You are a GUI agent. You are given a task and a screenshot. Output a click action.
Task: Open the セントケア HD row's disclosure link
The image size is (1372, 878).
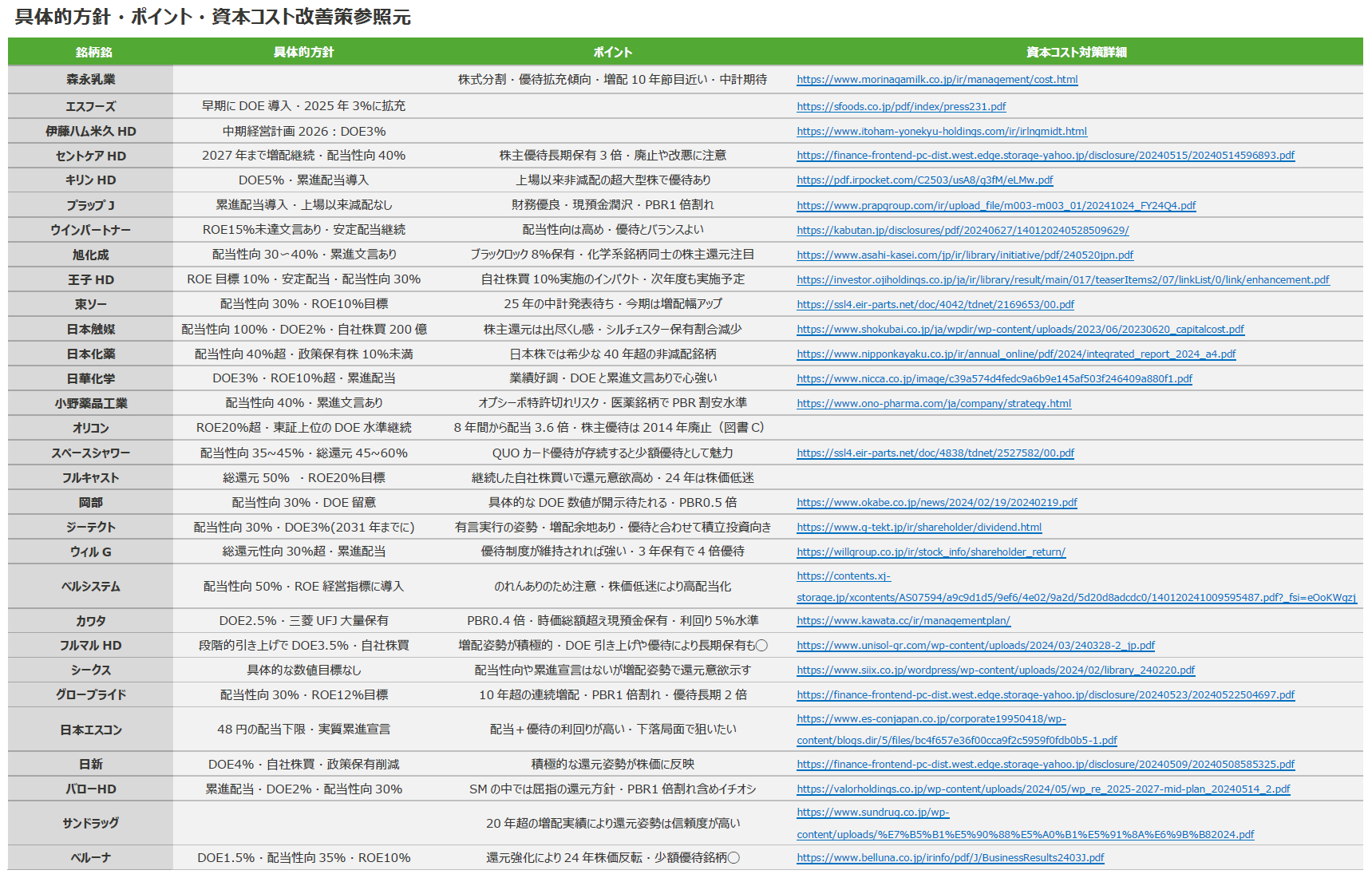(1046, 156)
